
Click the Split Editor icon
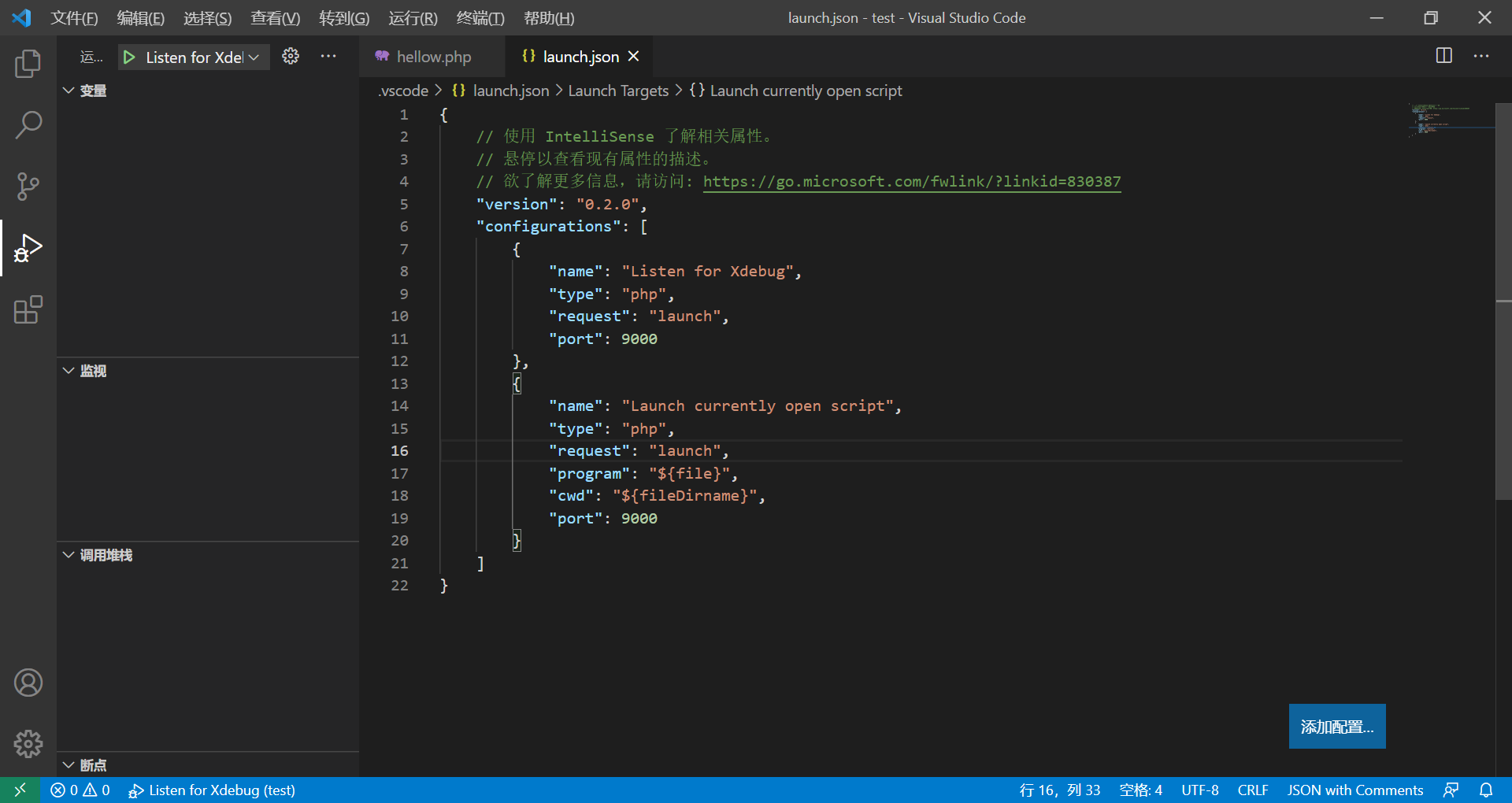point(1443,56)
